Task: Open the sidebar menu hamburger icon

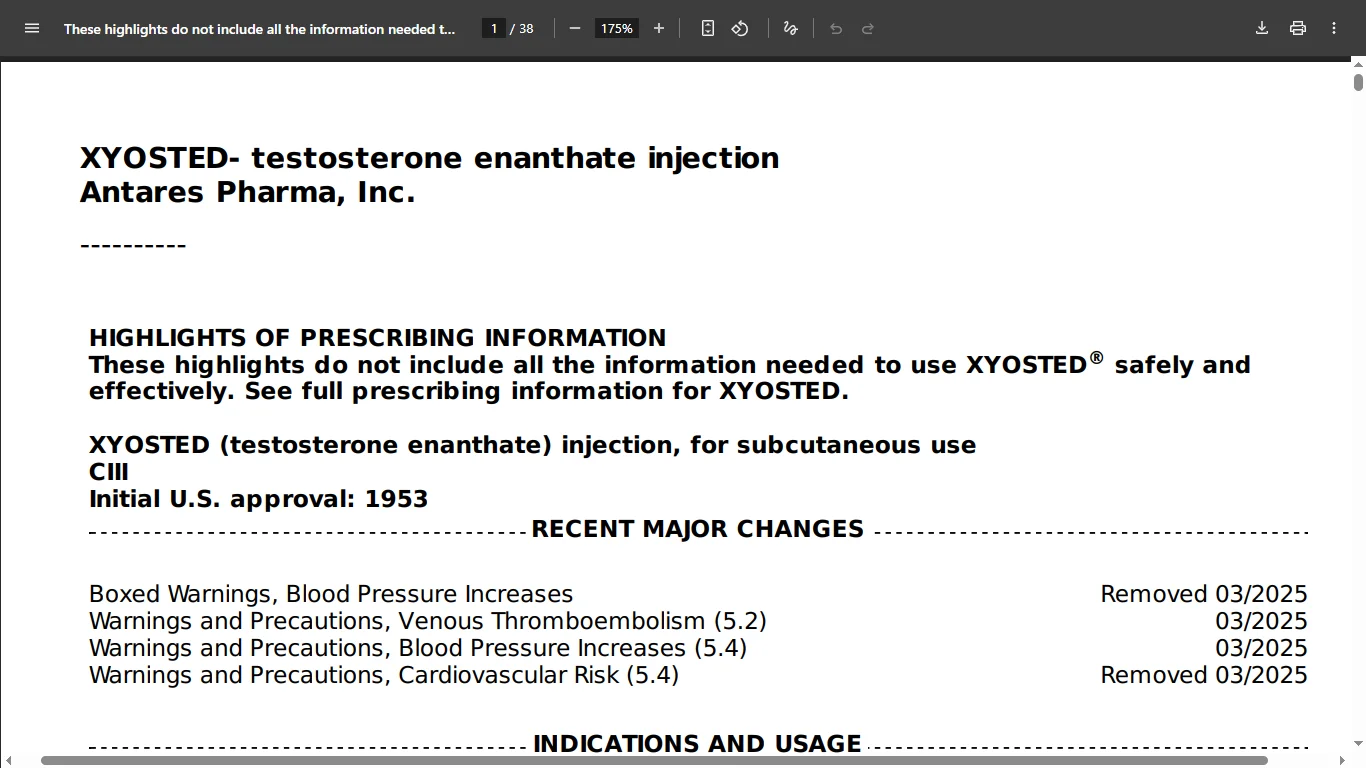Action: tap(32, 28)
